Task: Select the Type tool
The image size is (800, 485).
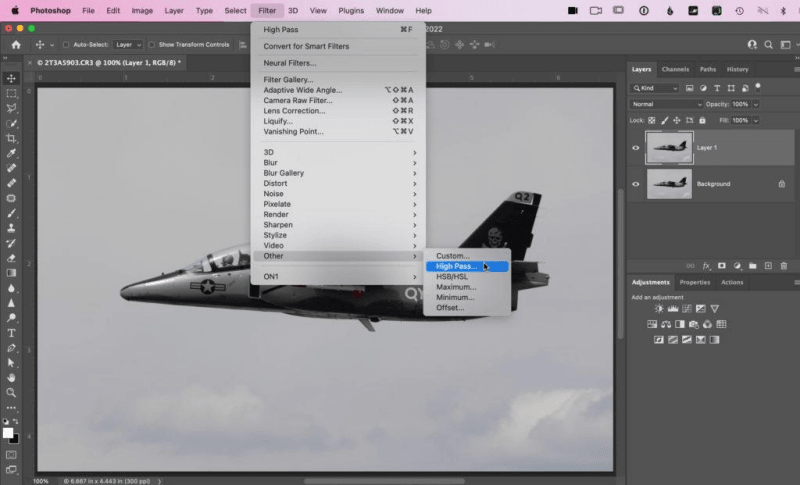Action: click(11, 333)
